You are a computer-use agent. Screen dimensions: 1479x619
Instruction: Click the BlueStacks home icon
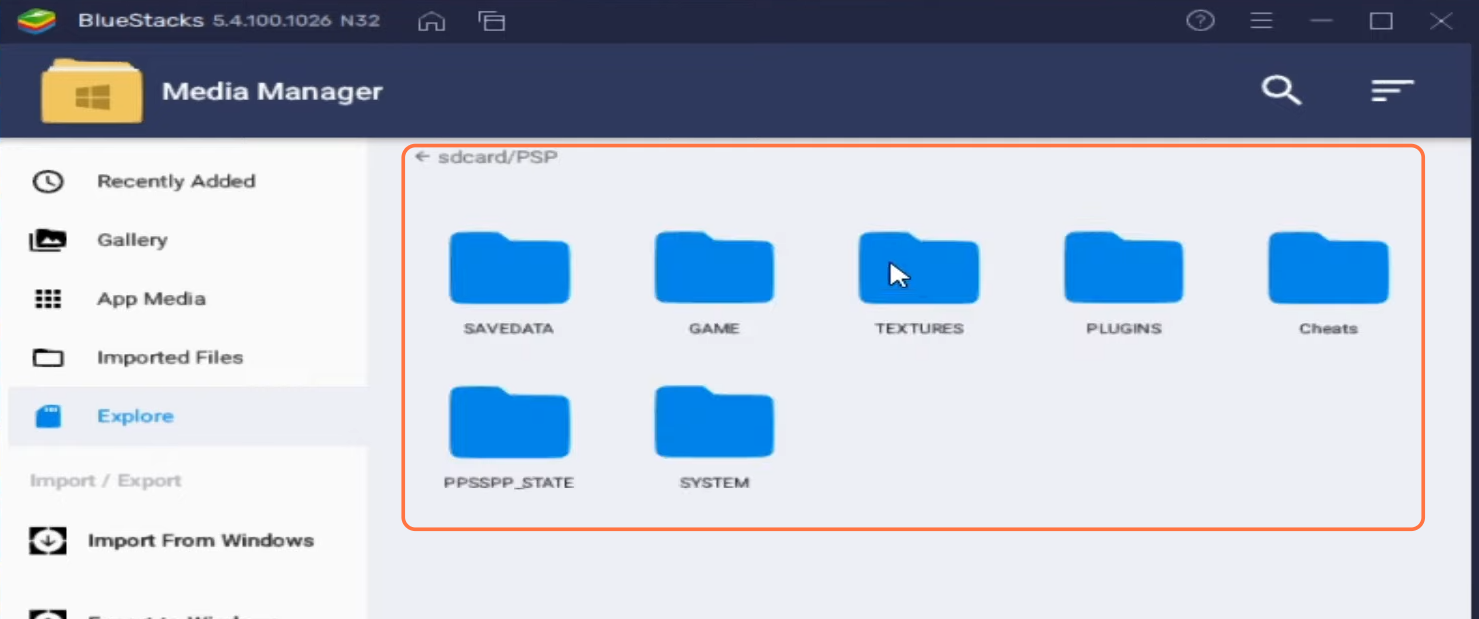(431, 21)
